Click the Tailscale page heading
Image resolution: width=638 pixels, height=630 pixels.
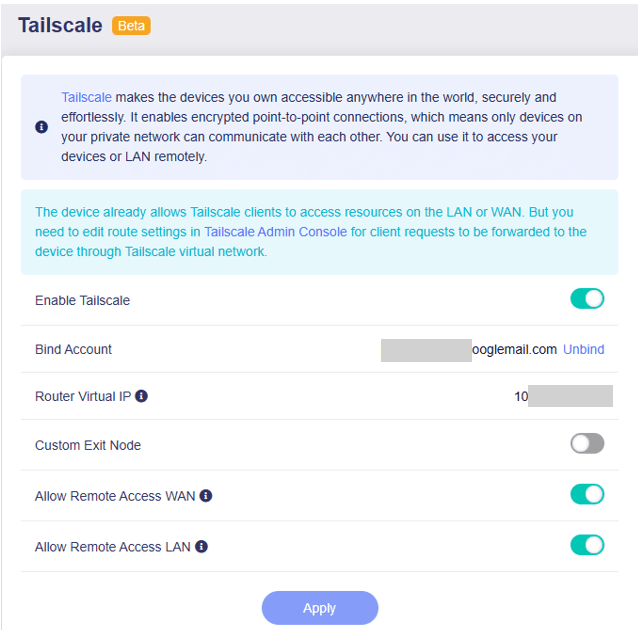60,26
